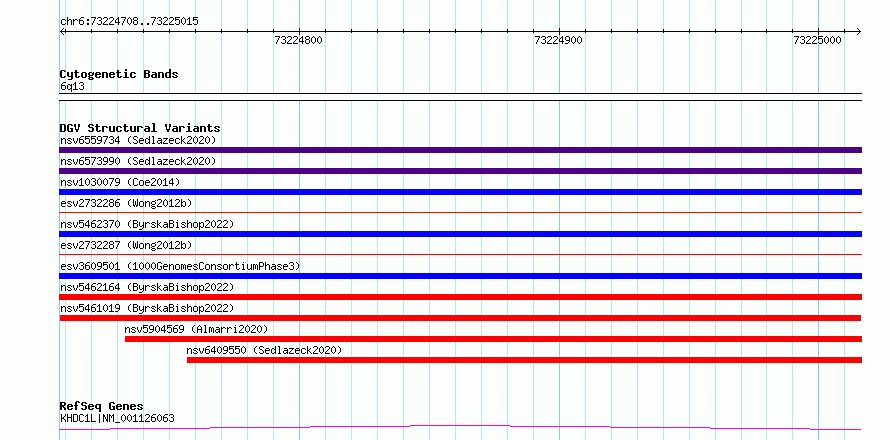Click the DGV Structural Variants track title
This screenshot has width=890, height=440.
[x=140, y=128]
